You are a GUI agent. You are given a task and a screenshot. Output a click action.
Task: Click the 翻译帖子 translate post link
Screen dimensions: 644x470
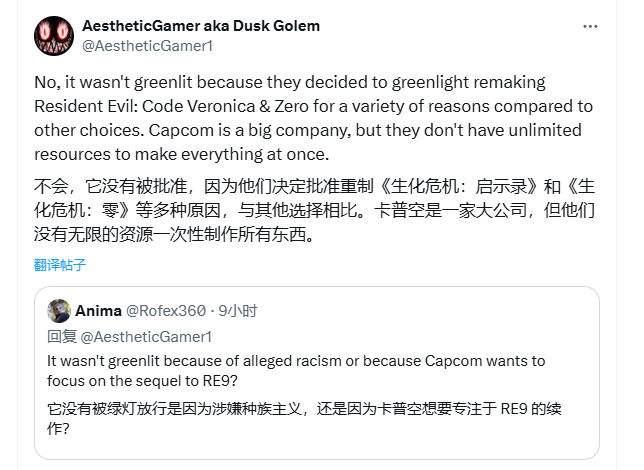point(59,265)
